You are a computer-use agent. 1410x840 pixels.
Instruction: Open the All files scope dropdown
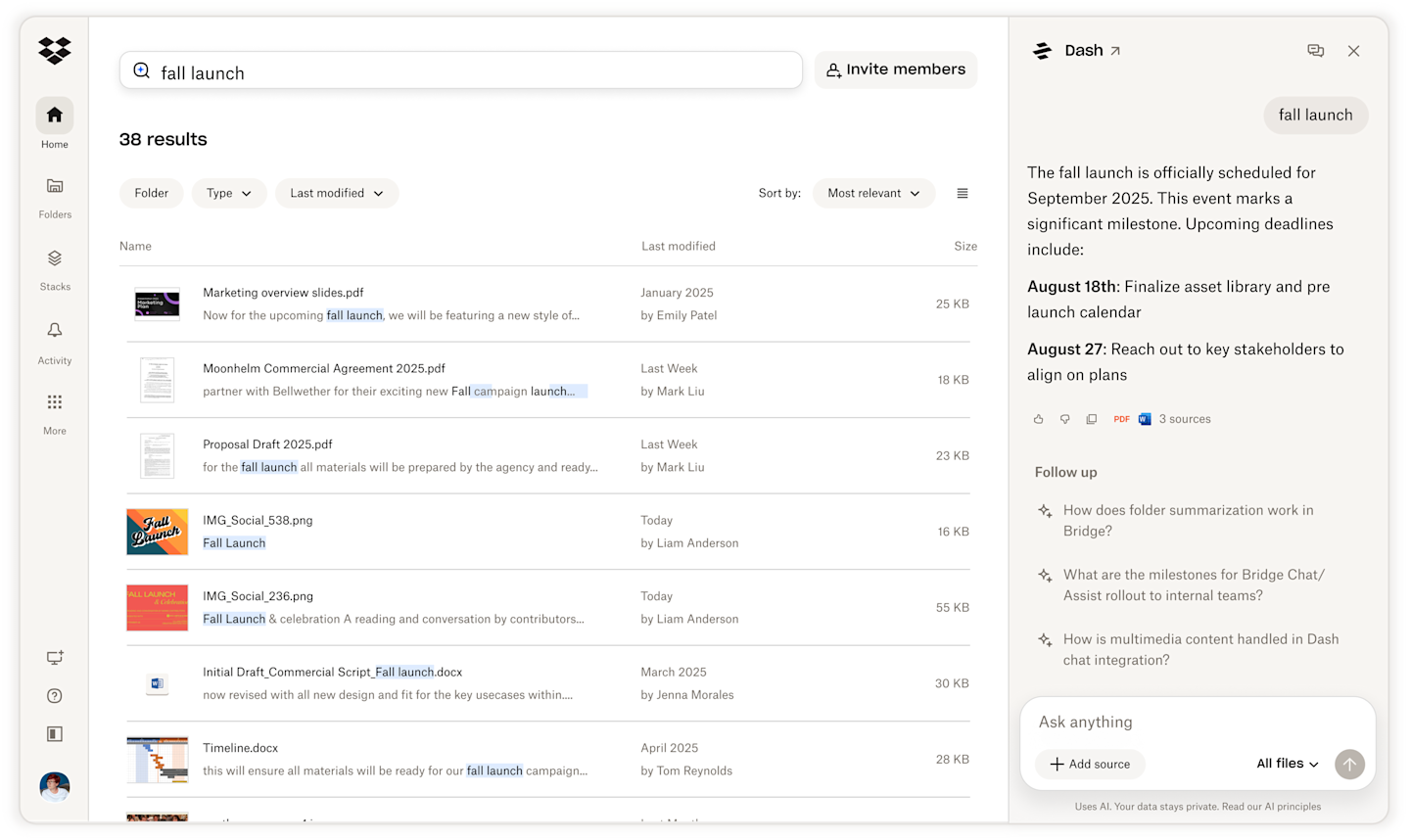1288,764
